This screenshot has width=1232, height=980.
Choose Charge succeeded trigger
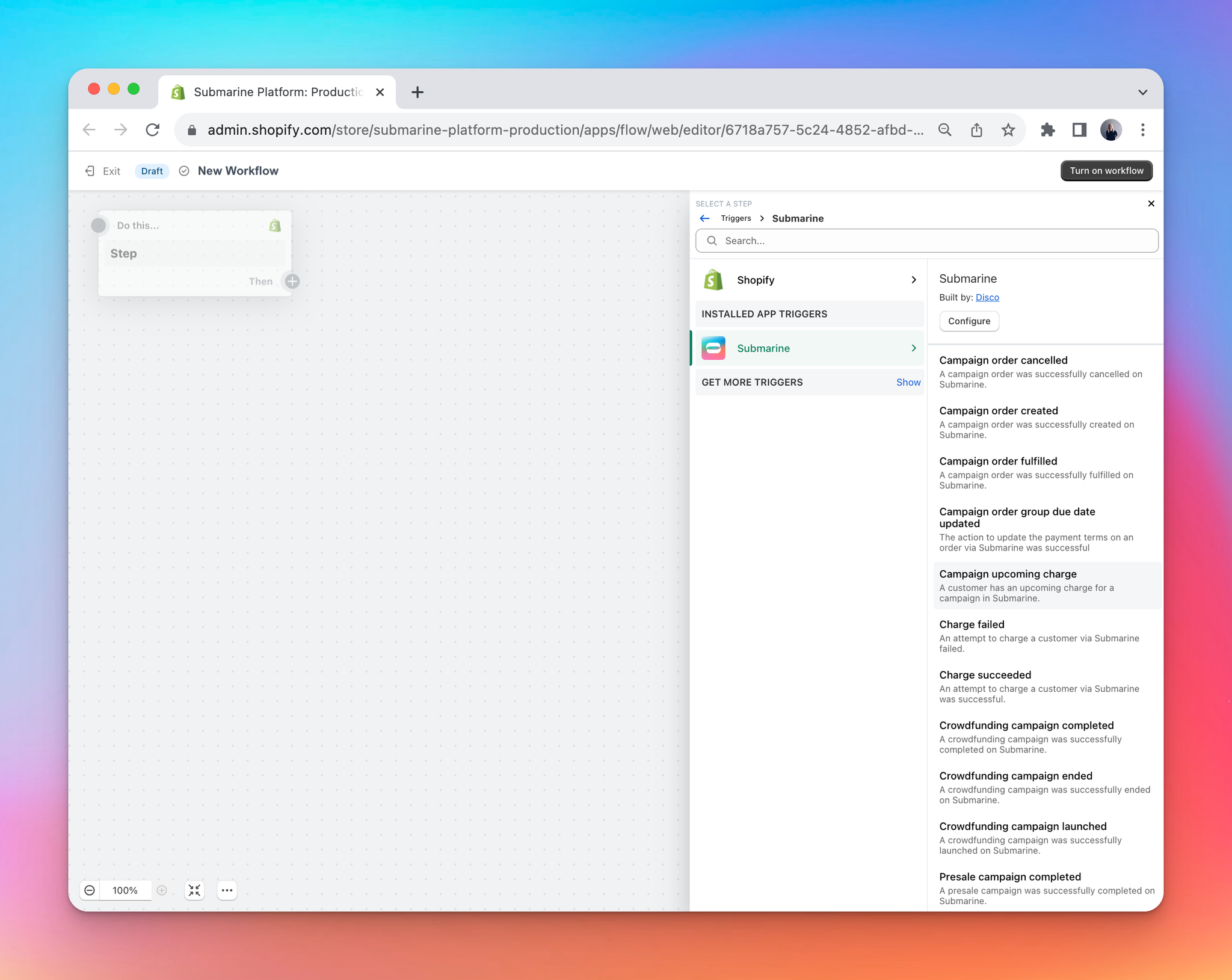[1047, 686]
